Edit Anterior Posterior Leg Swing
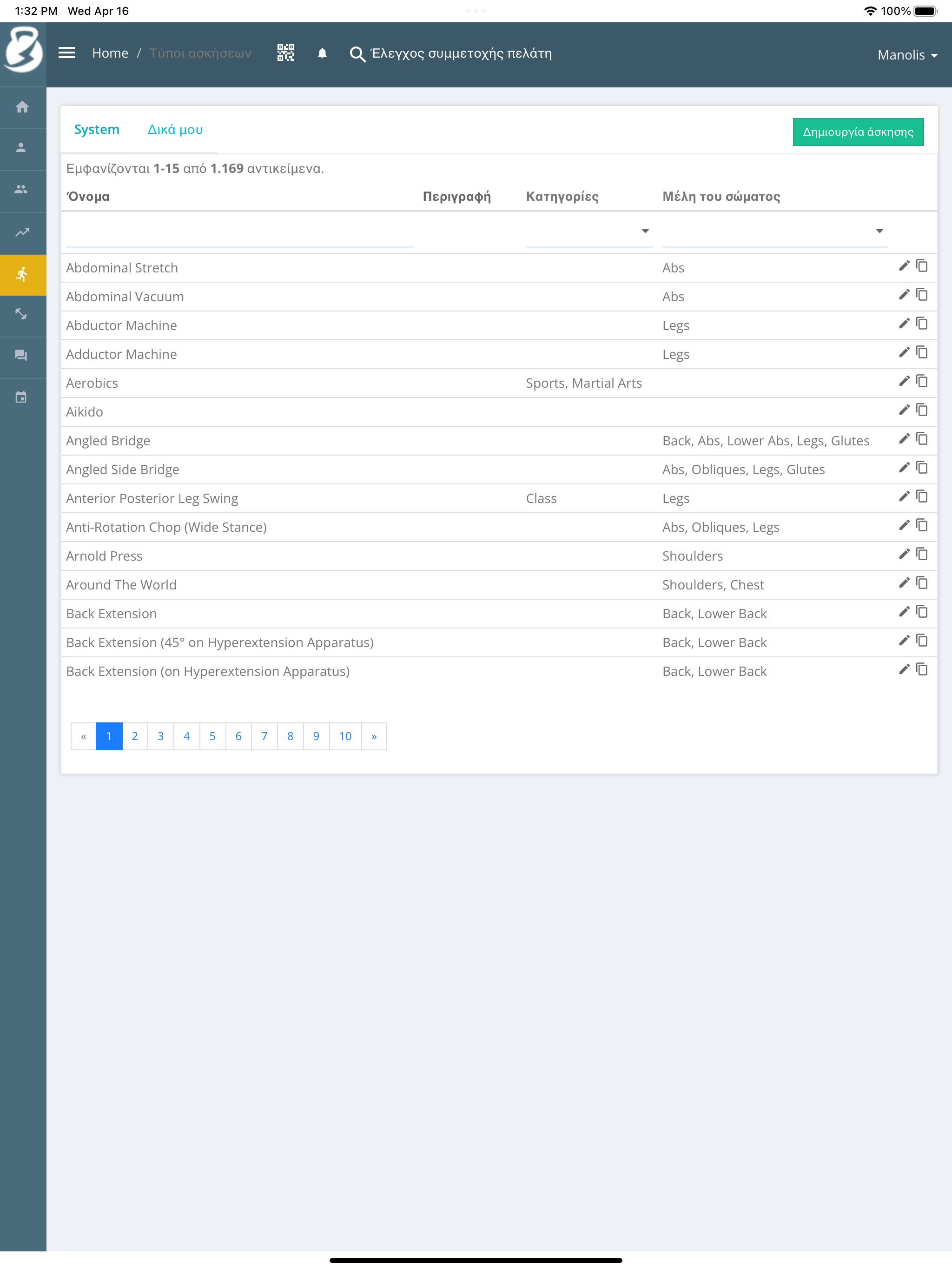The width and height of the screenshot is (952, 1270). 904,496
